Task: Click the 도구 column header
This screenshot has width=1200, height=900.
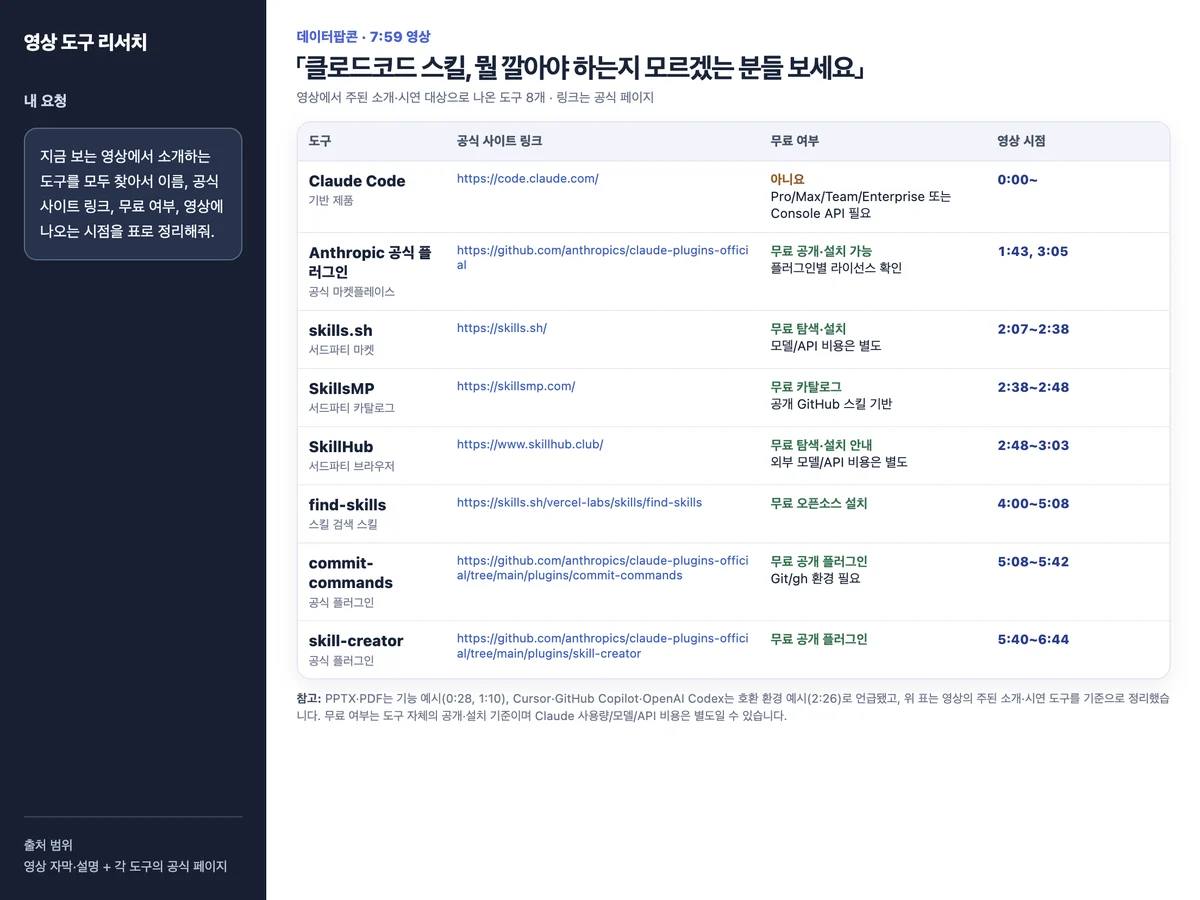Action: (320, 142)
